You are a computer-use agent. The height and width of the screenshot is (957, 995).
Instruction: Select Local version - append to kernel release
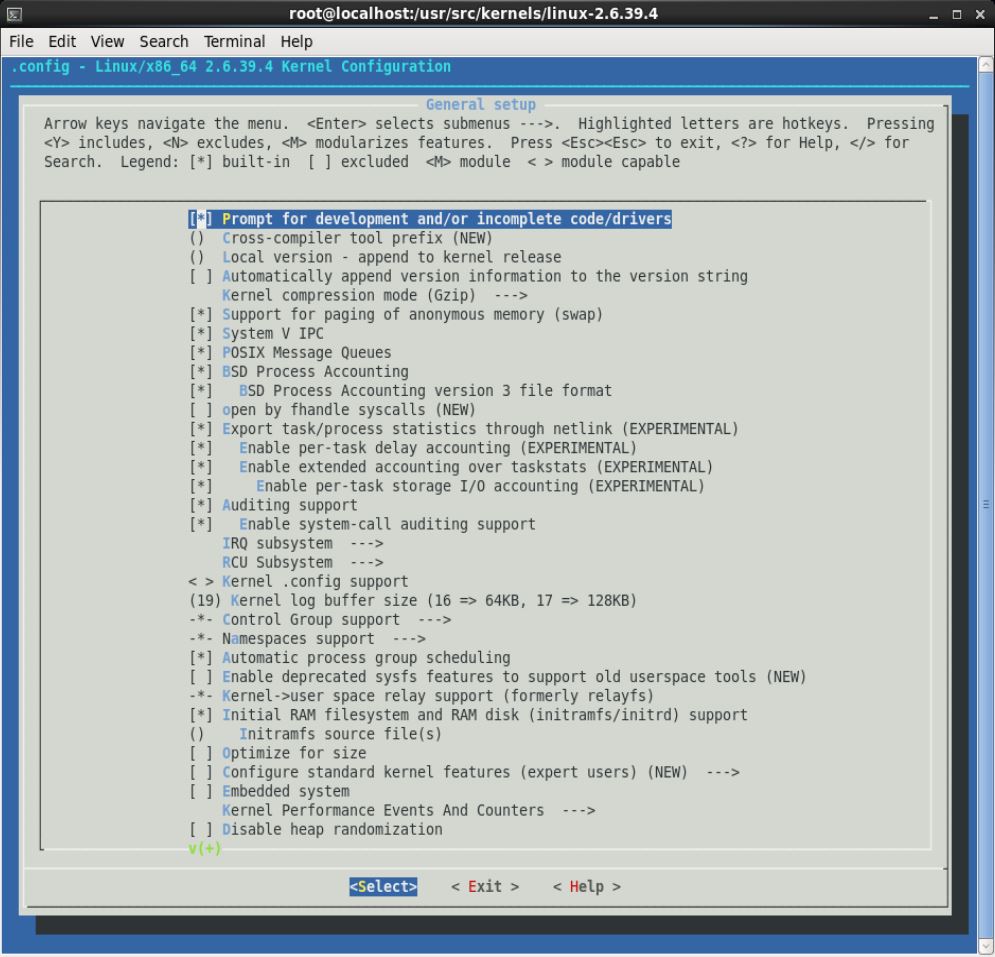[375, 257]
